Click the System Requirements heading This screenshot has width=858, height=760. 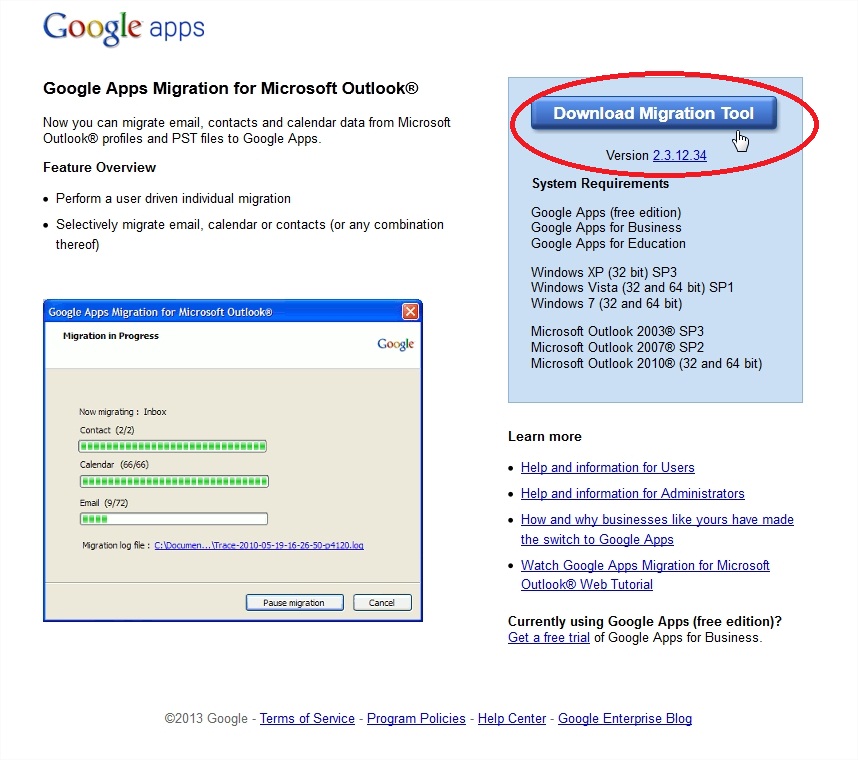[x=600, y=183]
